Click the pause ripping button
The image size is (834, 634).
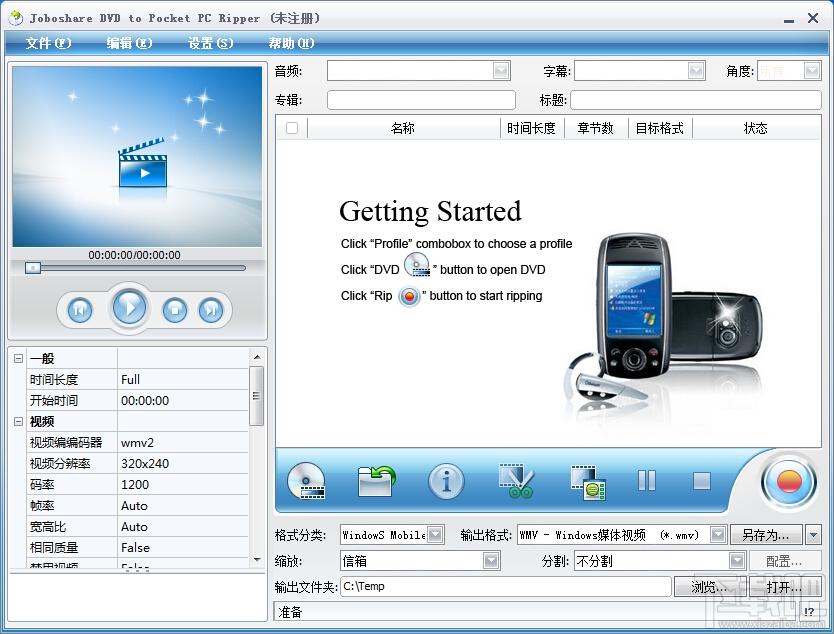pyautogui.click(x=647, y=481)
